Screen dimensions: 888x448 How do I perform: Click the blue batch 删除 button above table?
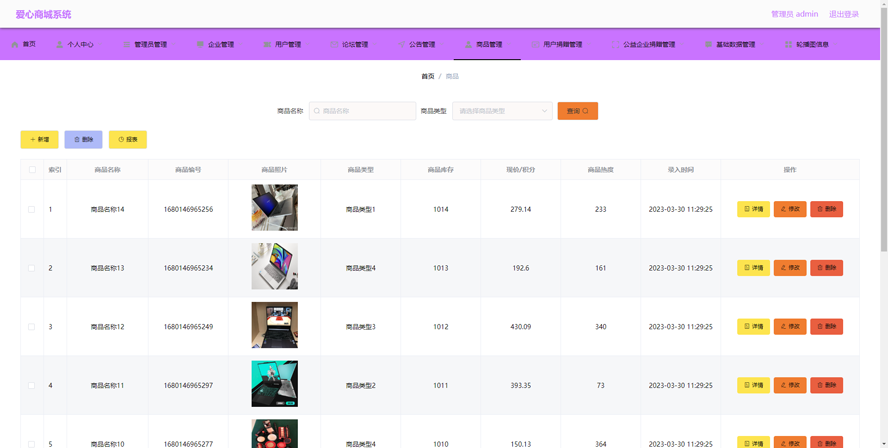click(x=83, y=139)
